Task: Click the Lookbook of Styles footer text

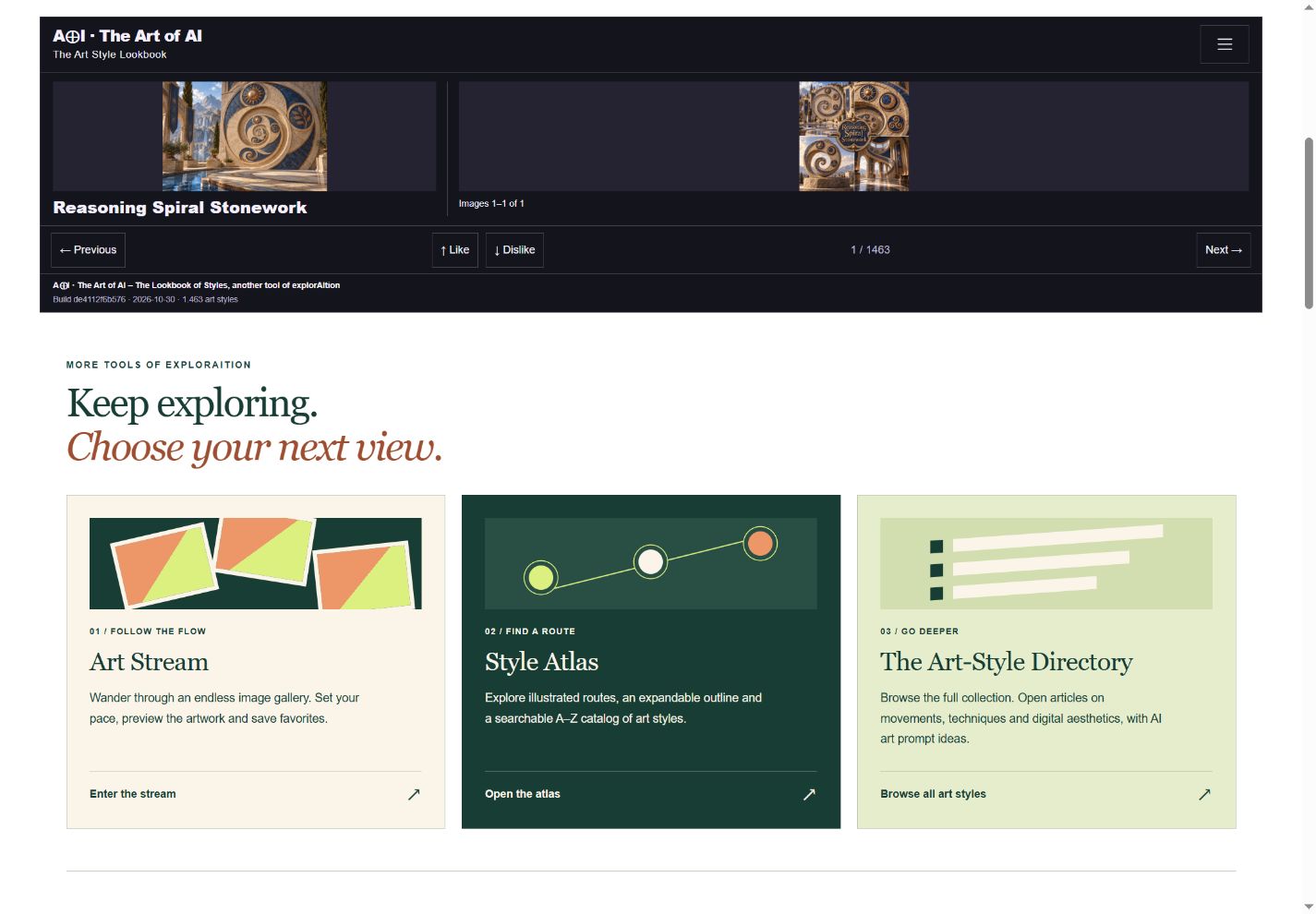Action: coord(196,285)
